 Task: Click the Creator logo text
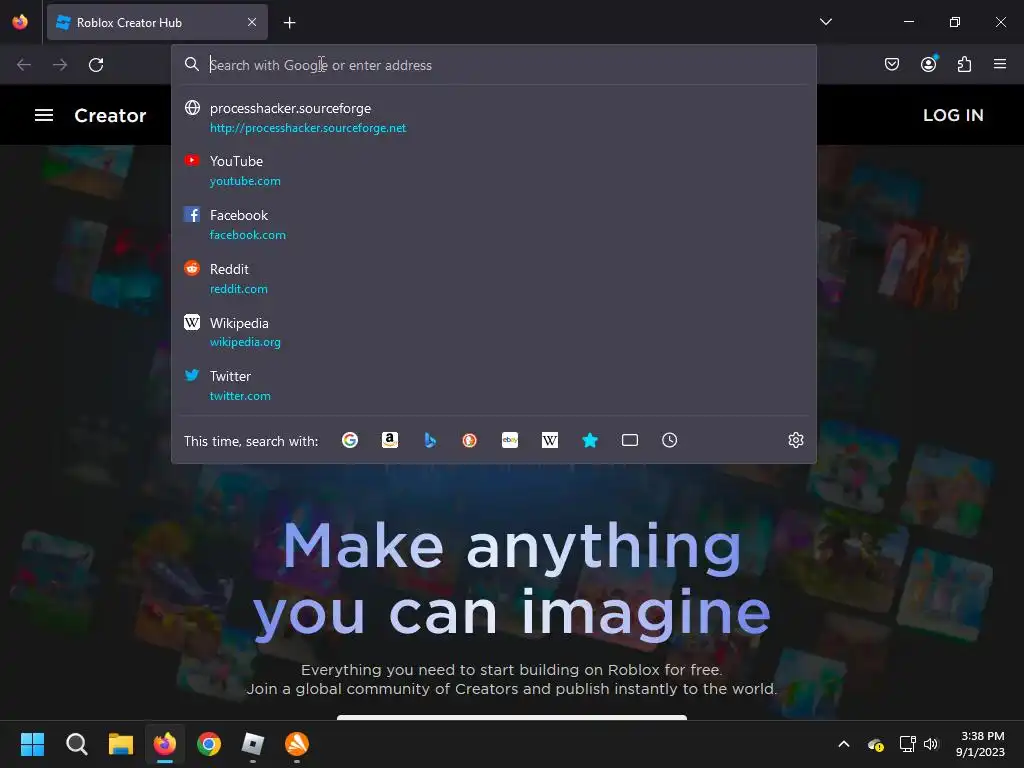[110, 116]
